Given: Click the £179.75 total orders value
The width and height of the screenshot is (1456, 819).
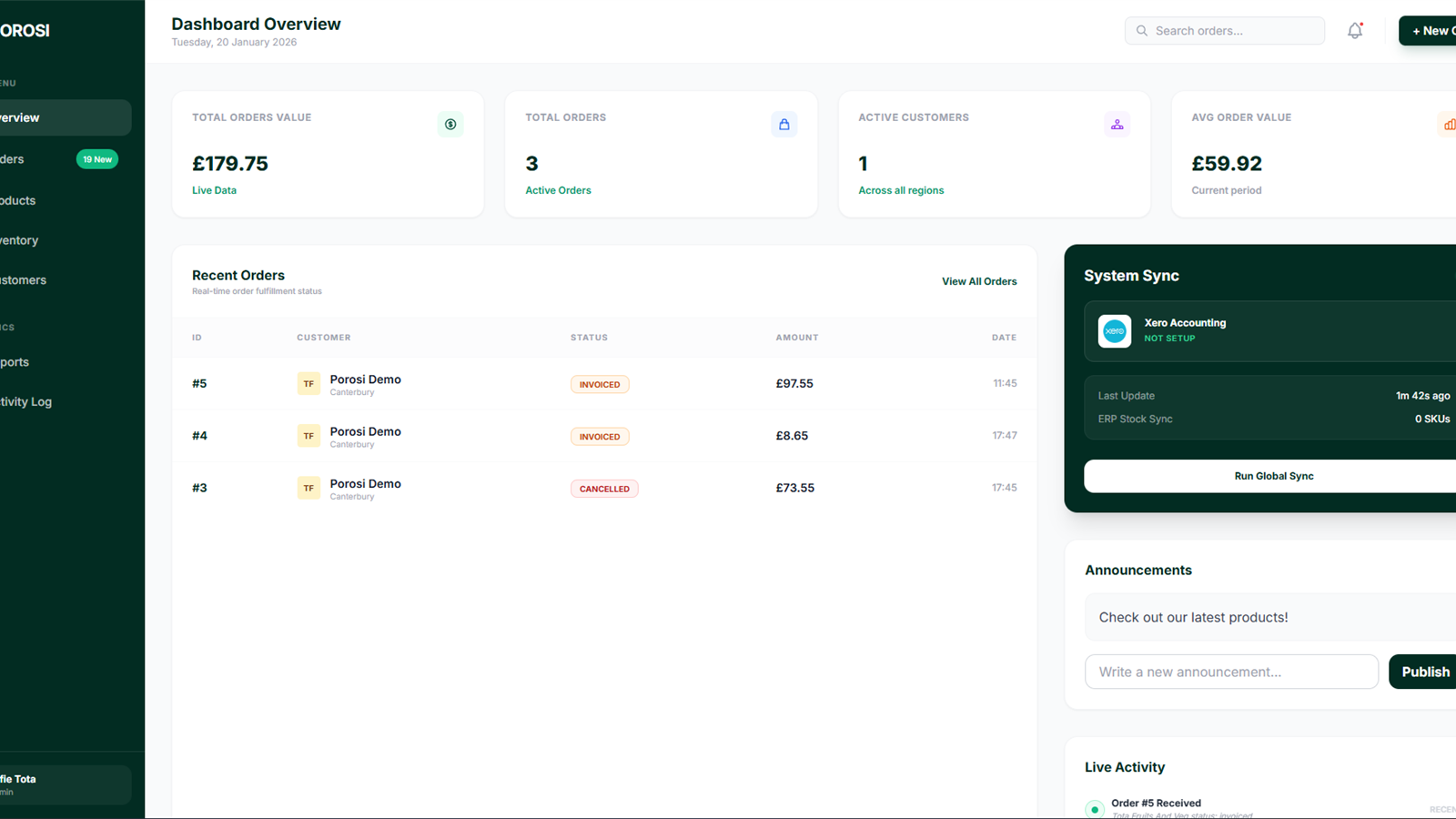Looking at the screenshot, I should pos(230,164).
